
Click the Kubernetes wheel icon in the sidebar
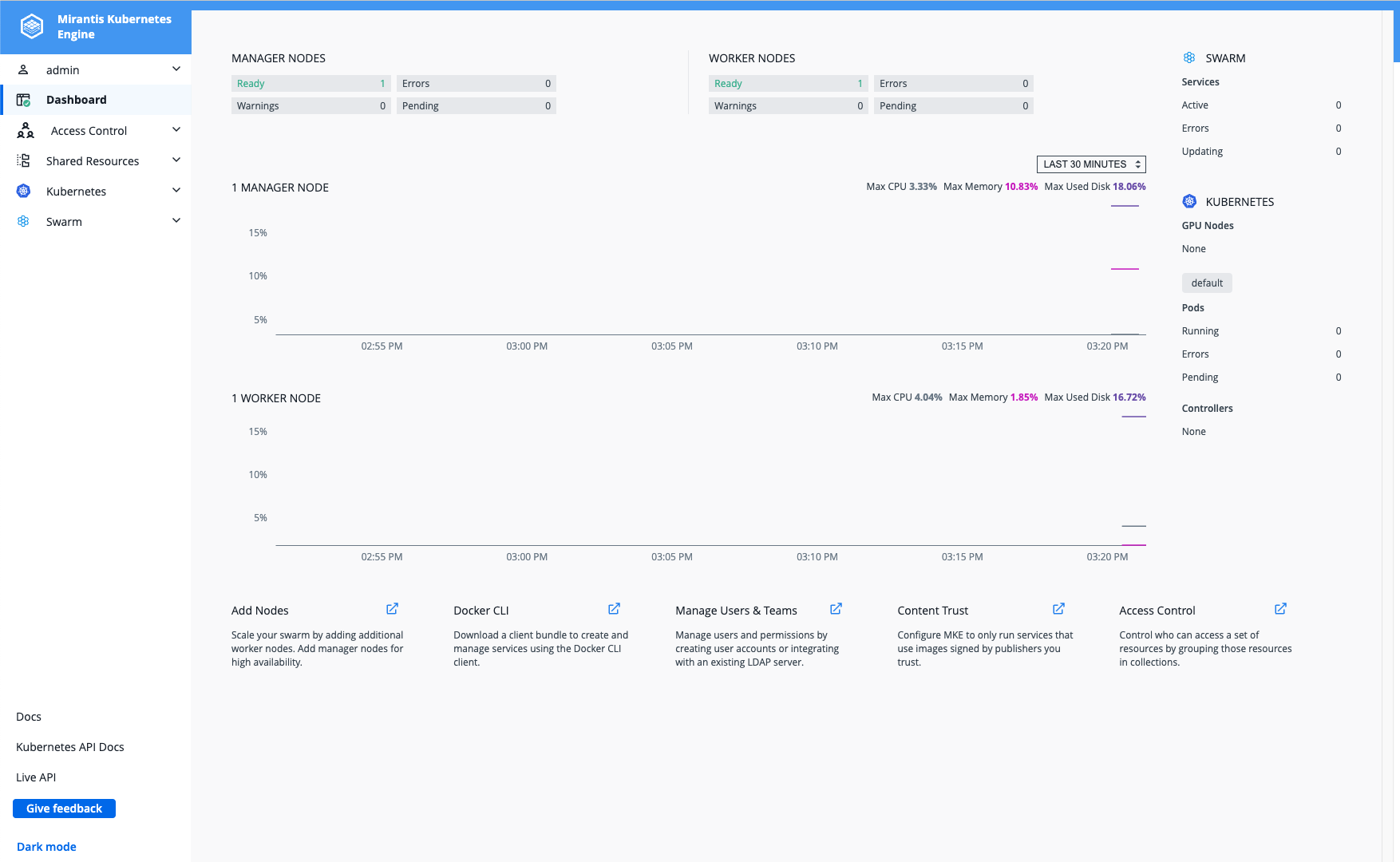click(23, 191)
